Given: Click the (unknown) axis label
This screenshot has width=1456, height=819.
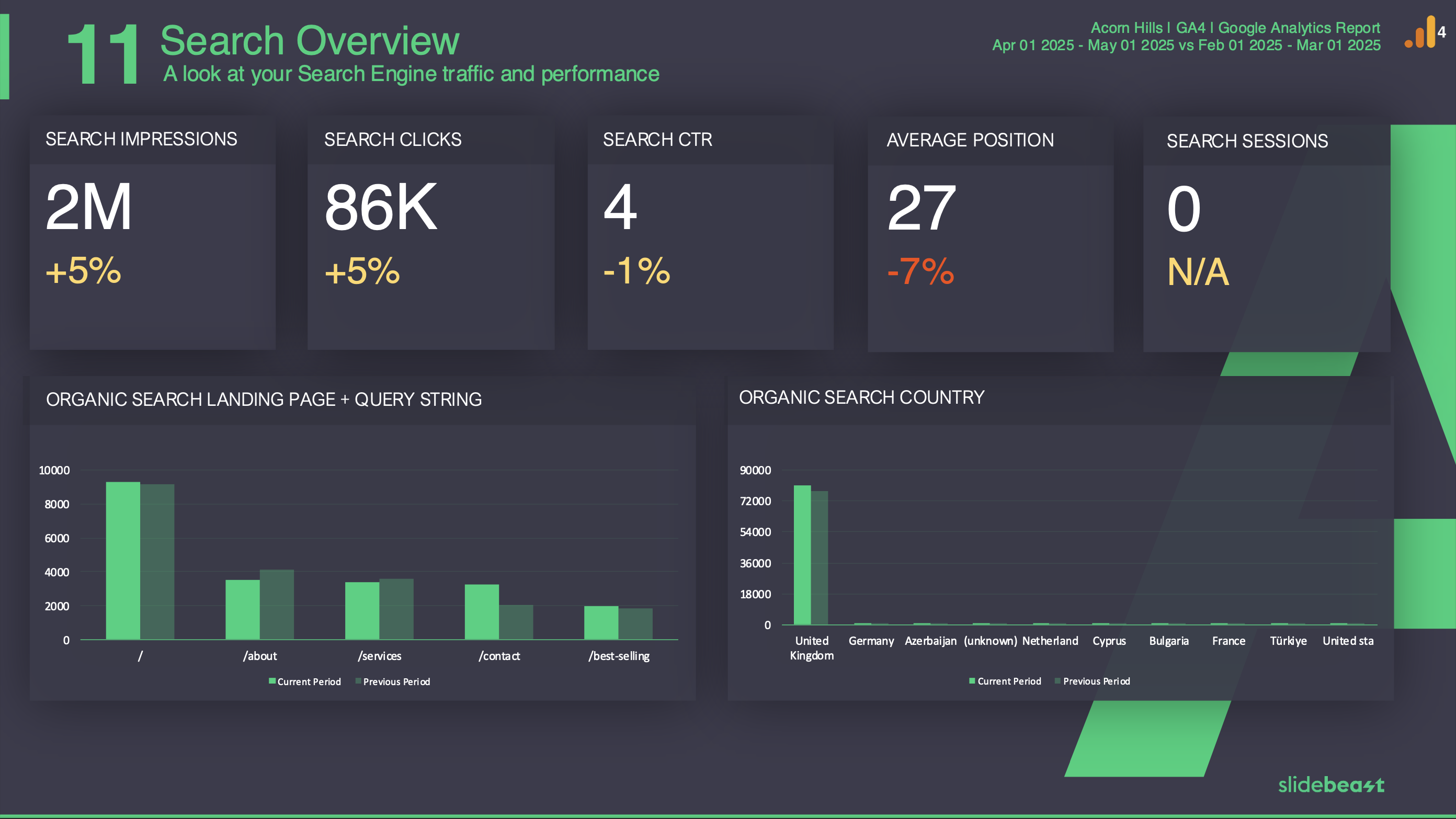Looking at the screenshot, I should [x=990, y=641].
